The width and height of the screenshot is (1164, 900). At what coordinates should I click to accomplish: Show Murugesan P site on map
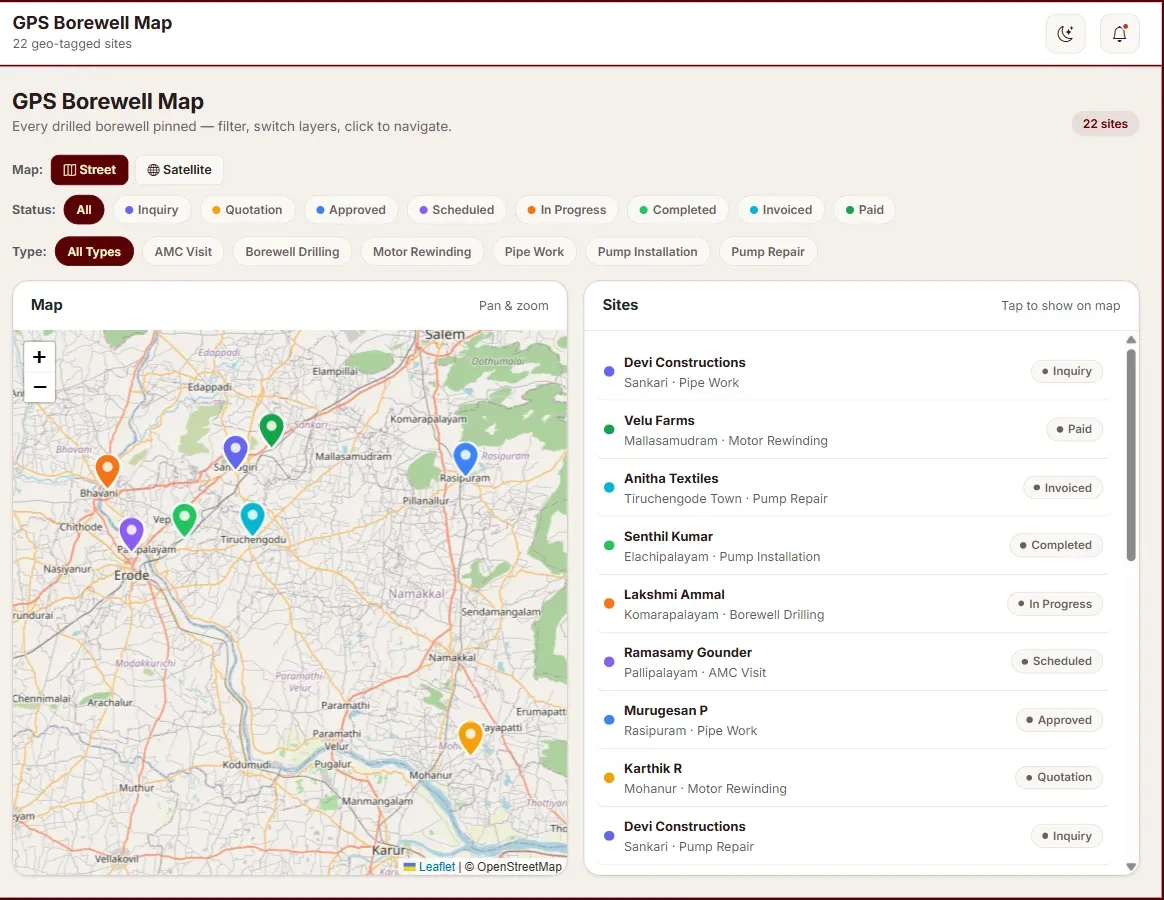[852, 720]
